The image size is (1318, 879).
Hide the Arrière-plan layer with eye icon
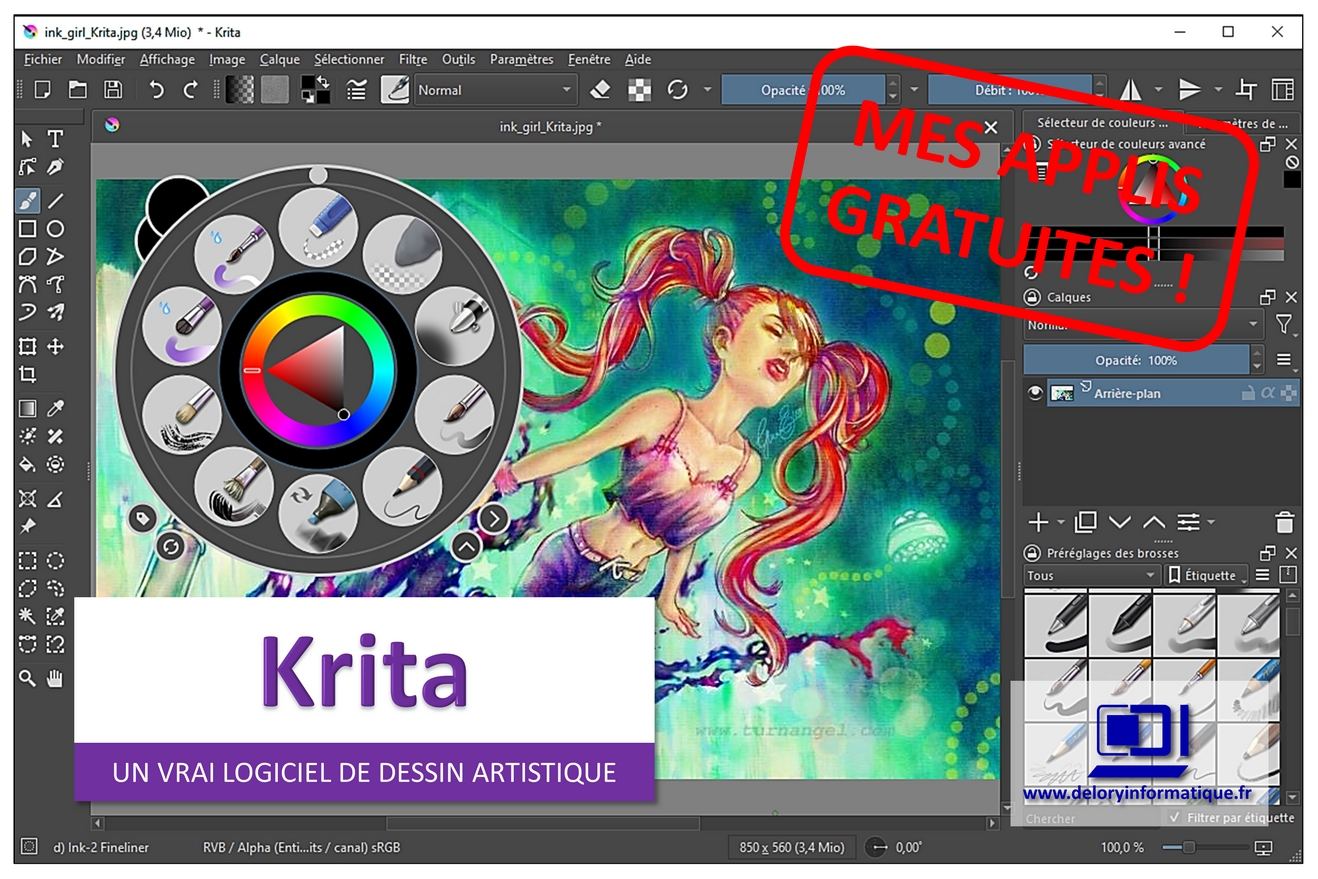pyautogui.click(x=1035, y=393)
